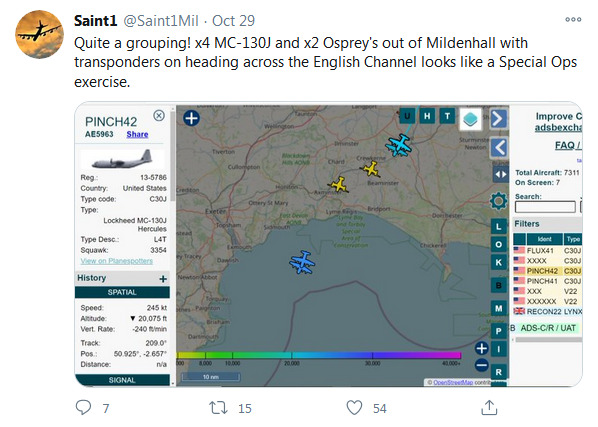The width and height of the screenshot is (598, 427).
Task: Click the reply speech bubble icon
Action: (84, 408)
